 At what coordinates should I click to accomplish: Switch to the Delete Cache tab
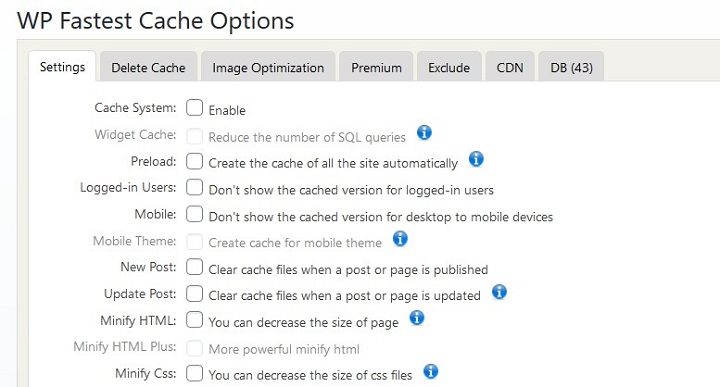tap(148, 67)
